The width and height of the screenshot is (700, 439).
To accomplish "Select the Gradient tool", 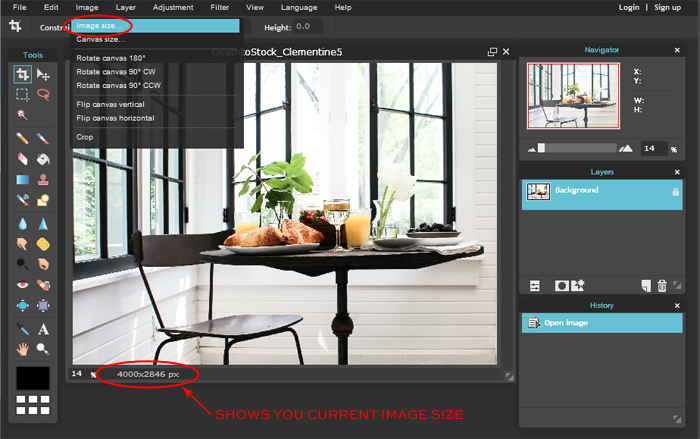I will 22,180.
